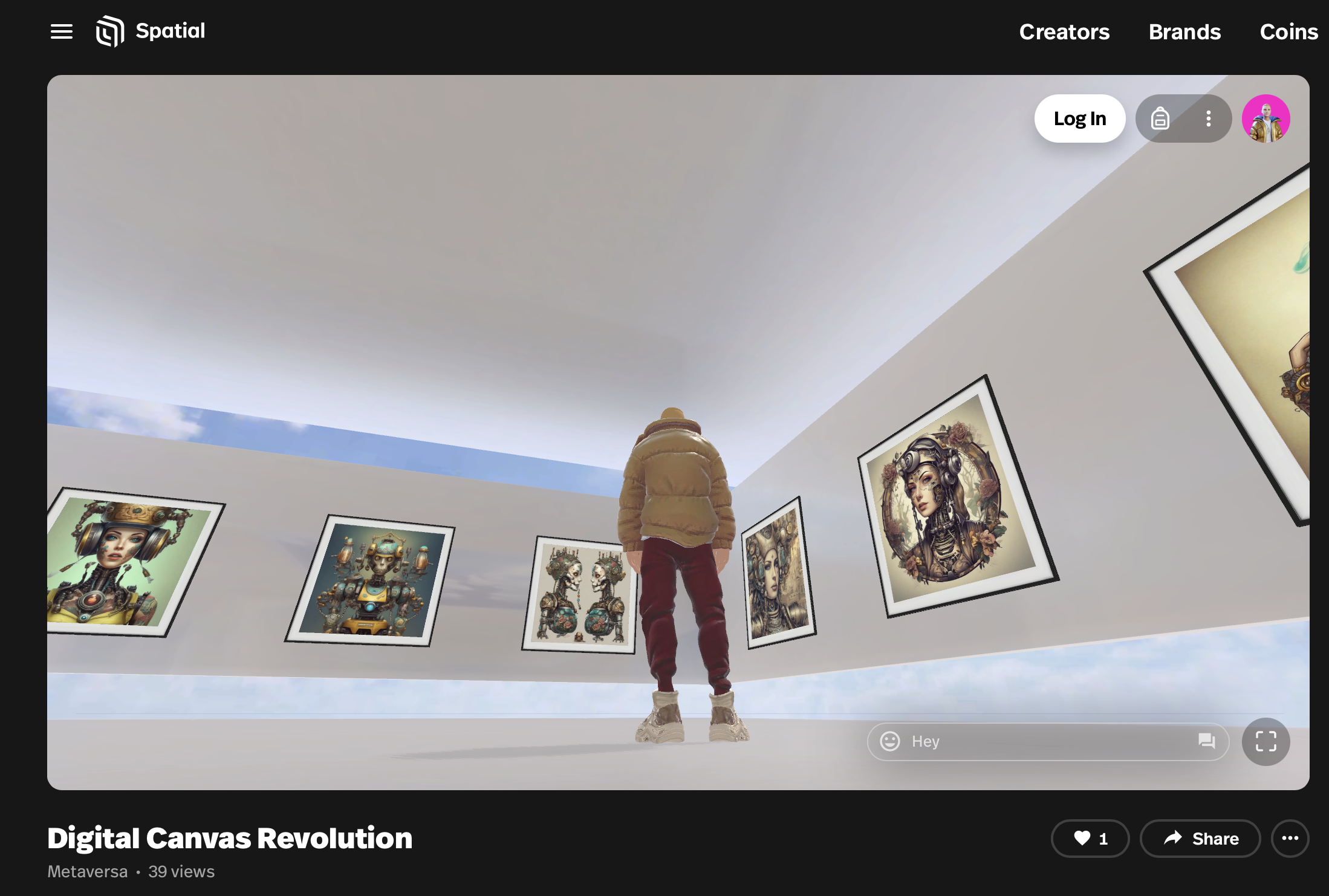Screen dimensions: 1329x896
Task: Visit the Metaversa creator link
Action: [x=88, y=872]
